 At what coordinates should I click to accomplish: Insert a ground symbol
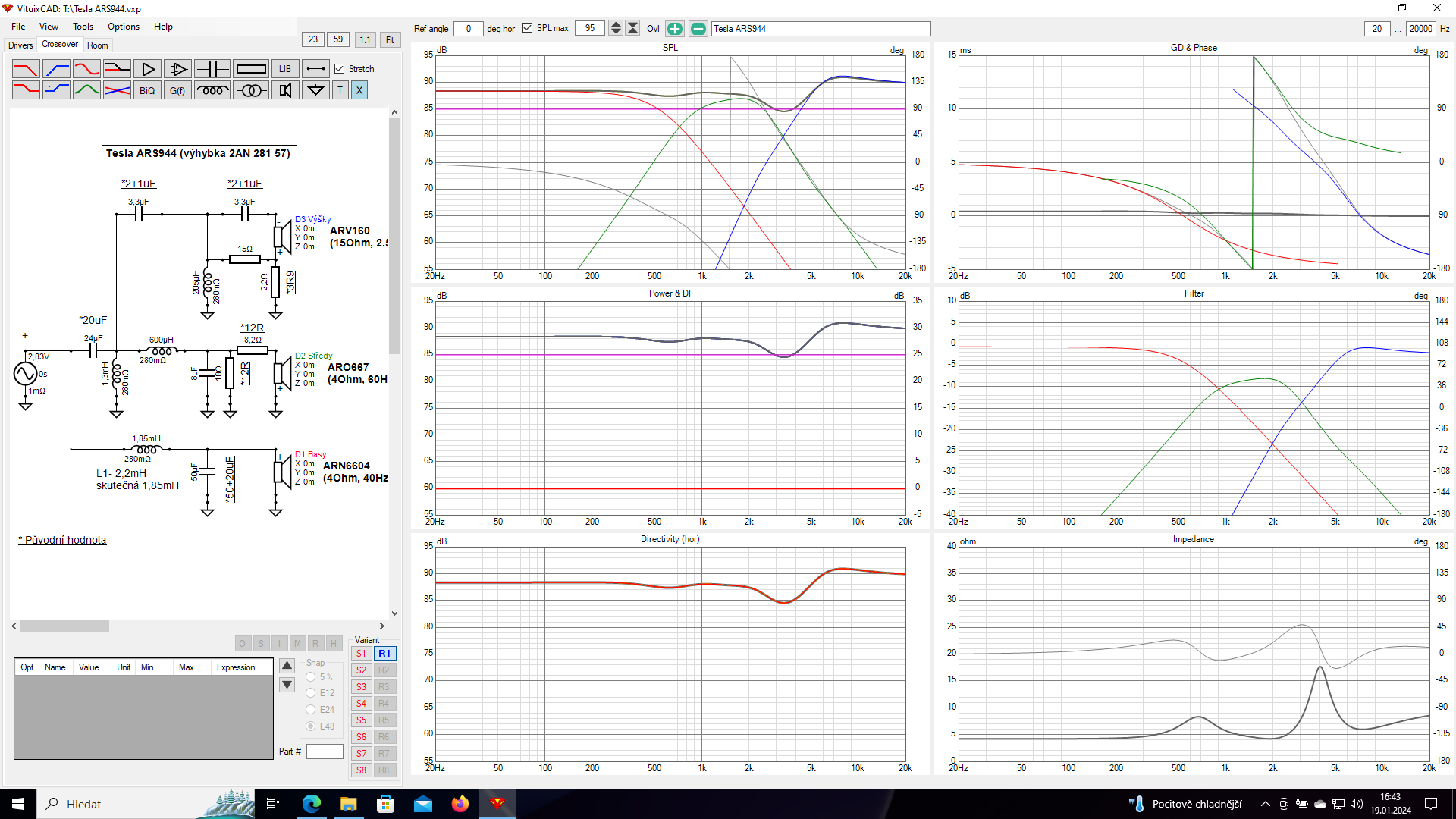[315, 91]
